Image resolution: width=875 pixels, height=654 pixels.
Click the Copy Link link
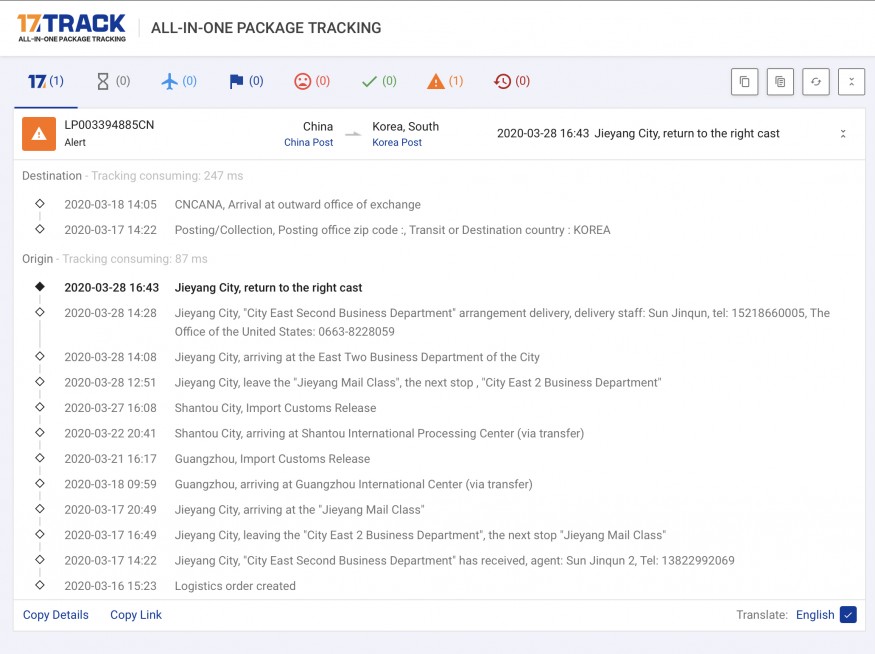tap(136, 615)
